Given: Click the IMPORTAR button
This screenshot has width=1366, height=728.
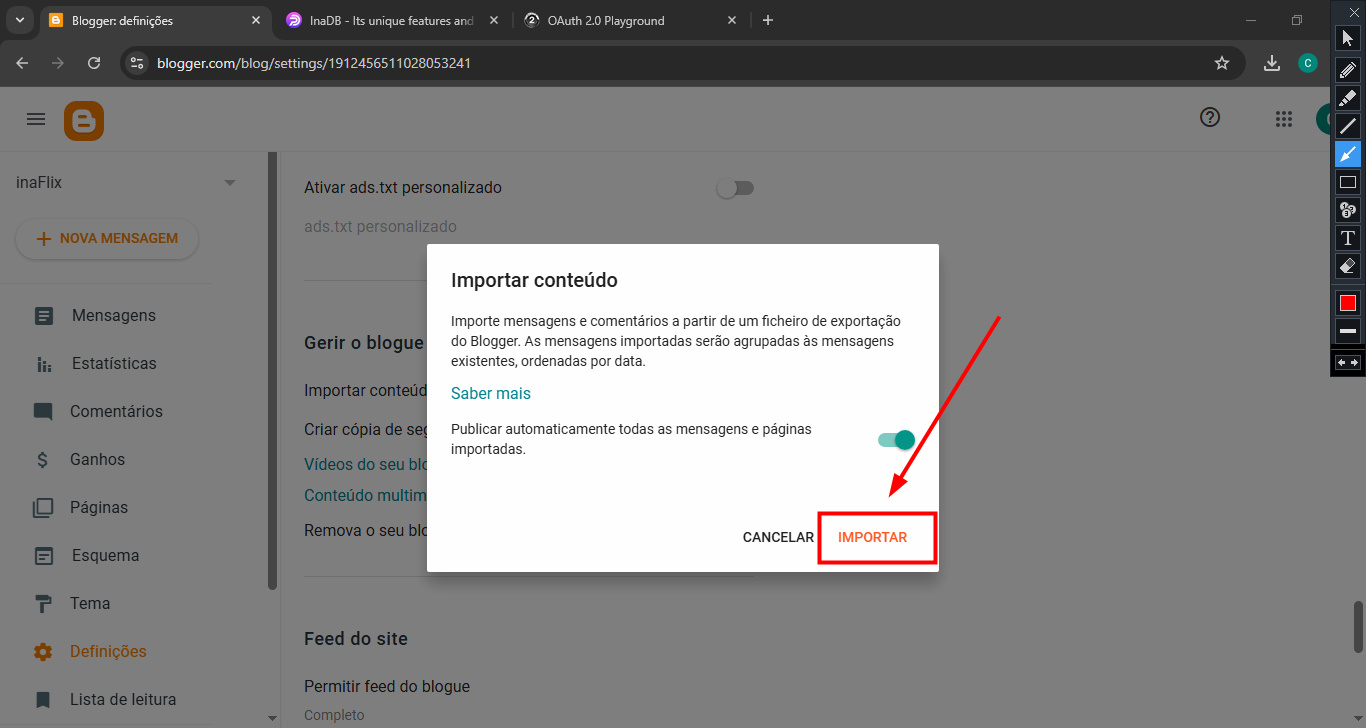Looking at the screenshot, I should coord(875,537).
